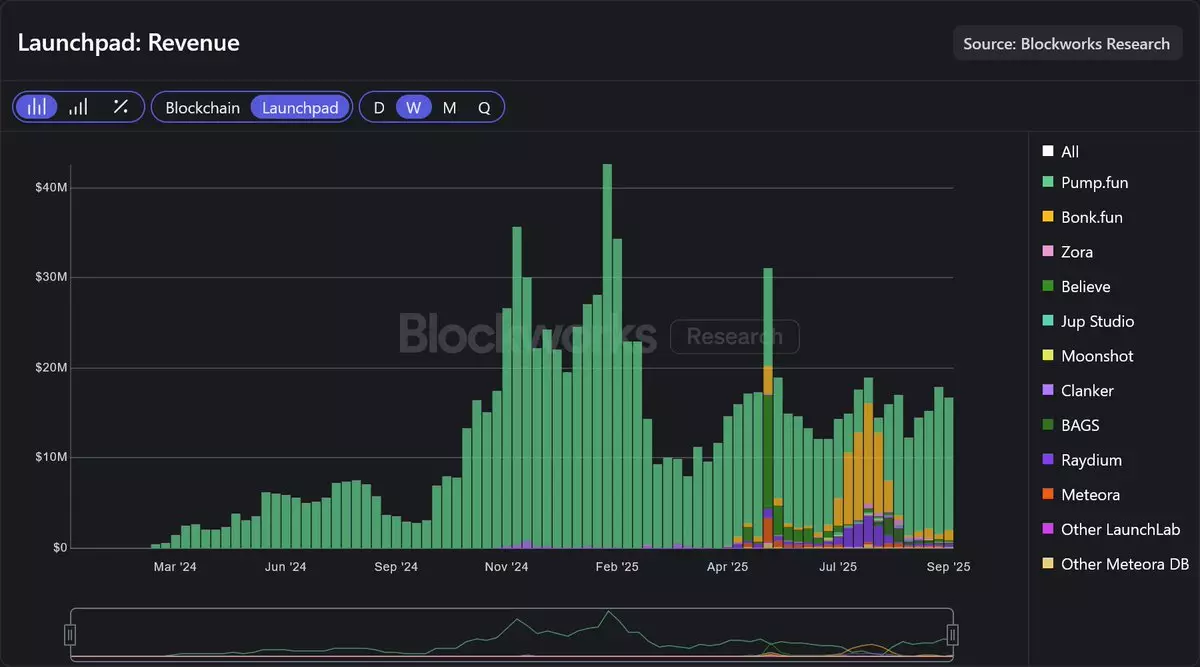Select the weekly (W) interval
The width and height of the screenshot is (1200, 667).
413,107
